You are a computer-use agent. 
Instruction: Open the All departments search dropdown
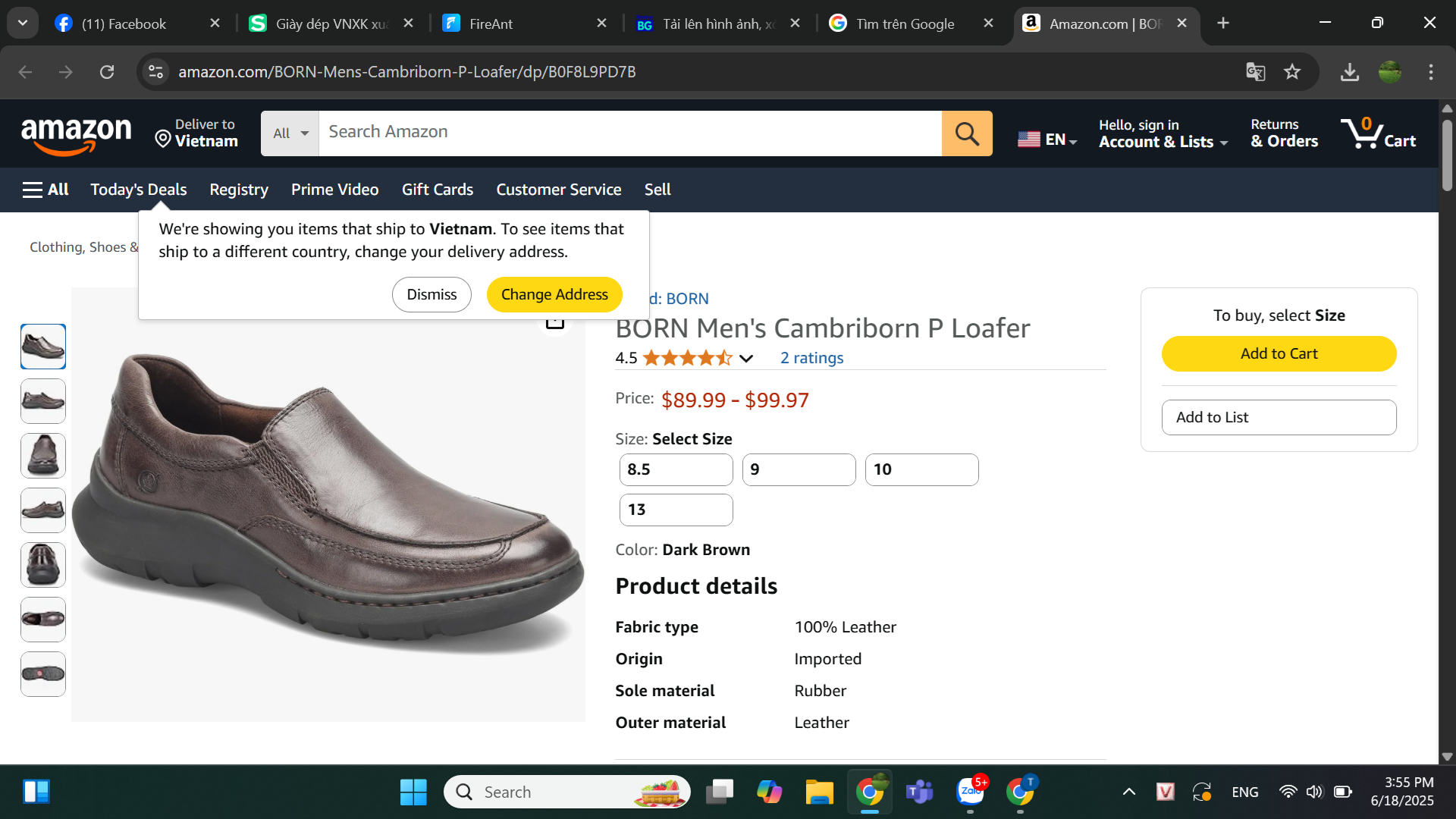pos(290,133)
